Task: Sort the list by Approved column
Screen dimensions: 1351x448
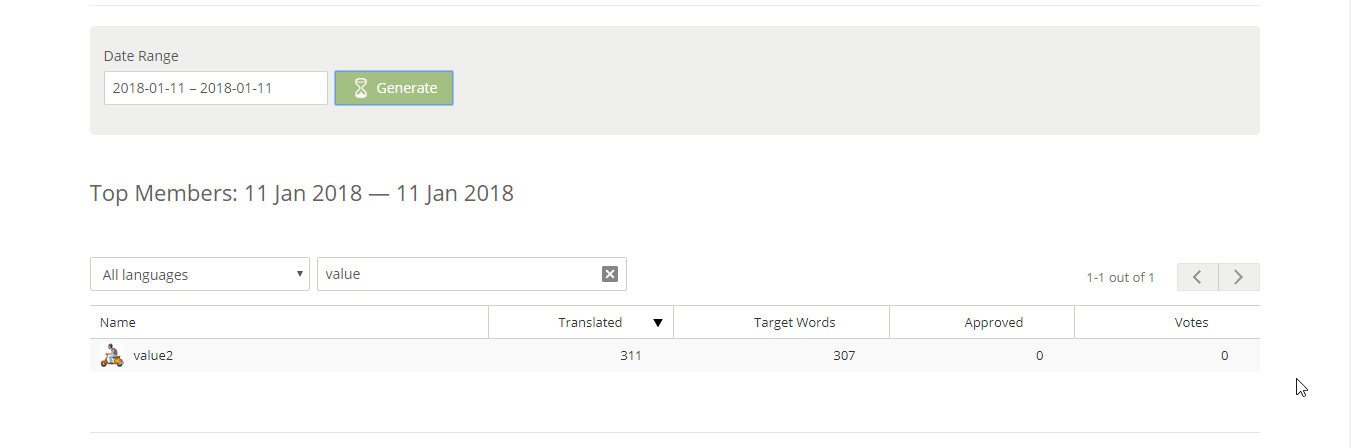Action: [993, 323]
